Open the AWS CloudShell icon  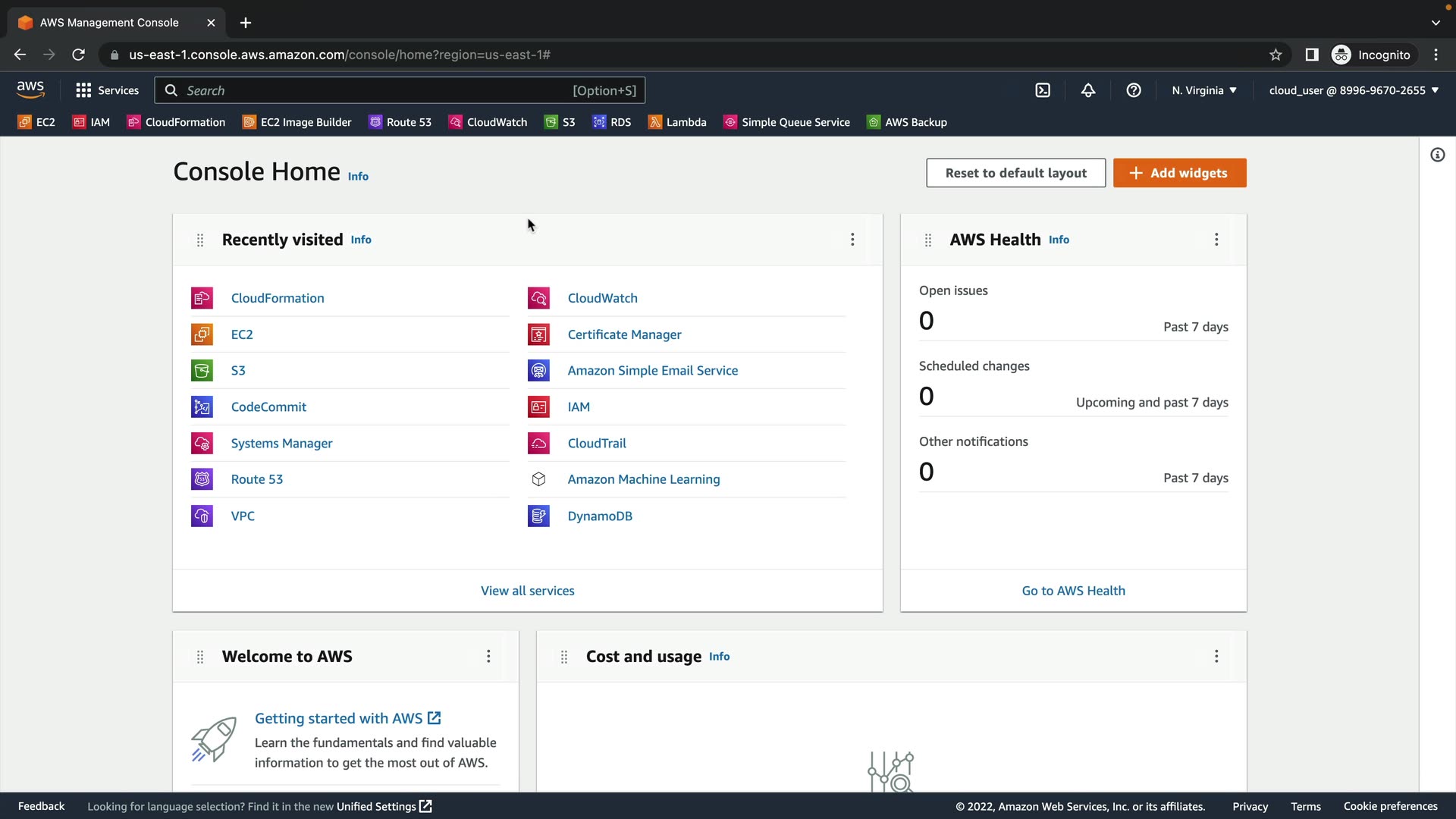tap(1043, 90)
